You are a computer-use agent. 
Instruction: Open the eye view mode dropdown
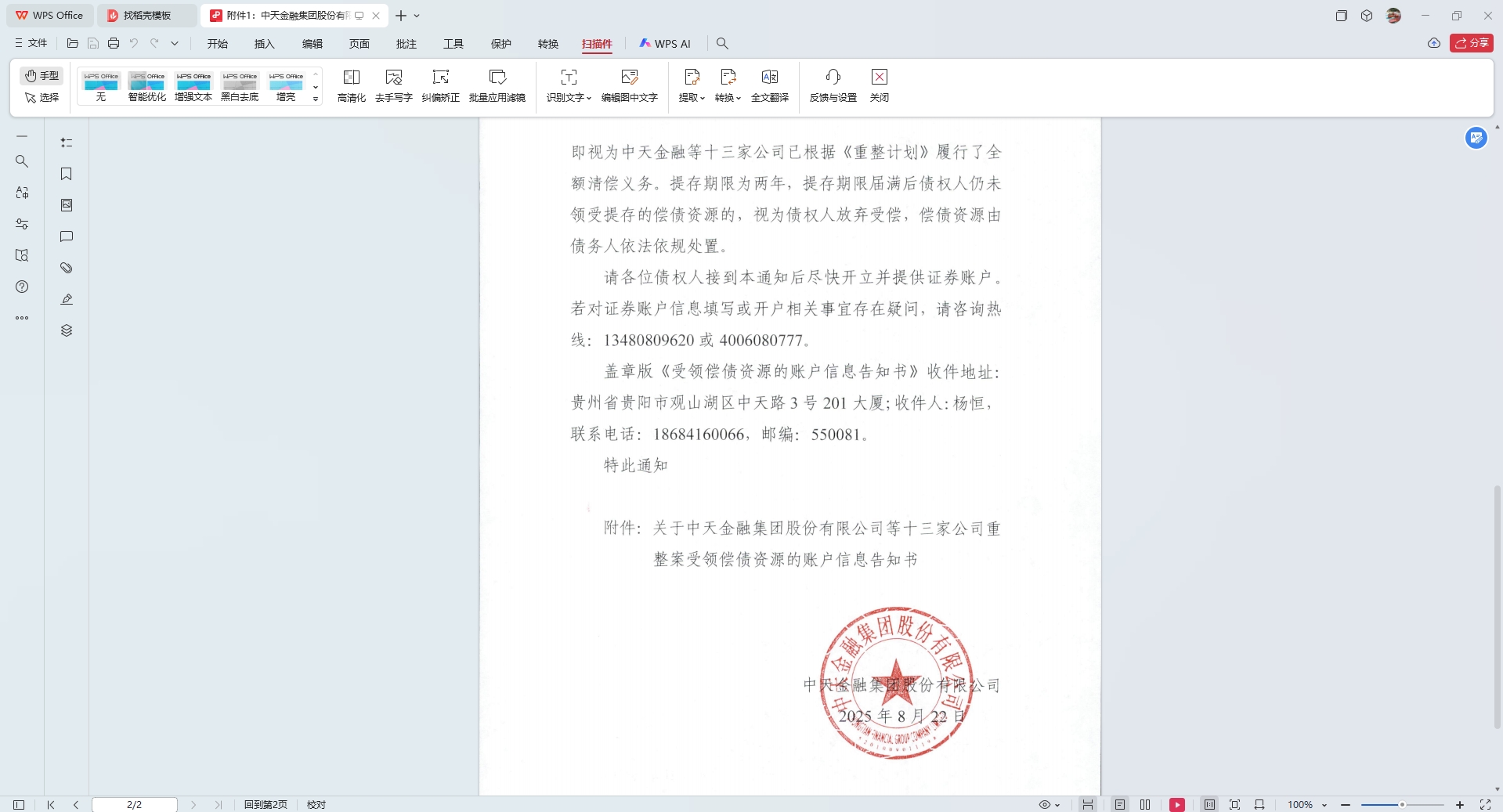1050,804
